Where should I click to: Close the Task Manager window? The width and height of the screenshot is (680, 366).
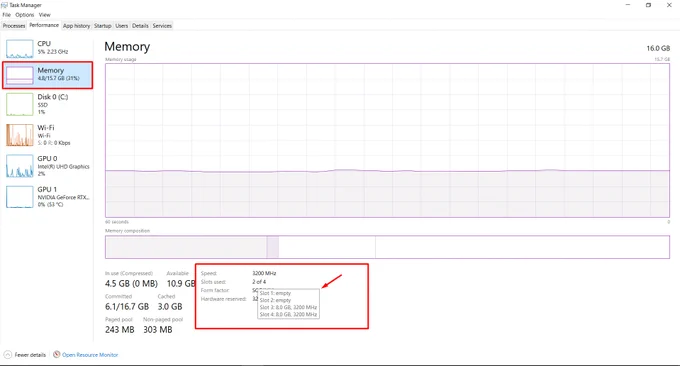click(x=669, y=5)
